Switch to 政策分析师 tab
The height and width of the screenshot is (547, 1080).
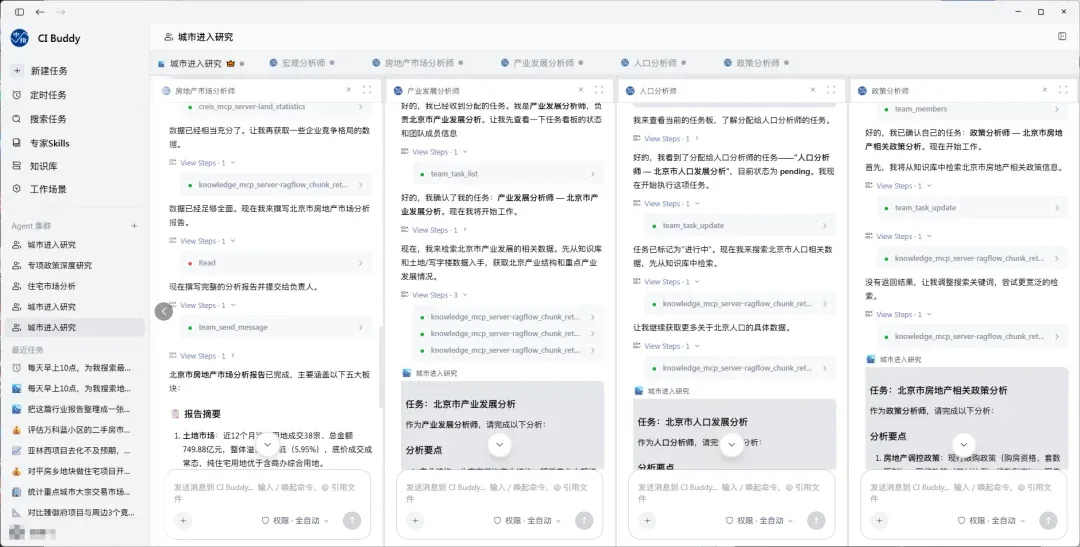point(756,63)
